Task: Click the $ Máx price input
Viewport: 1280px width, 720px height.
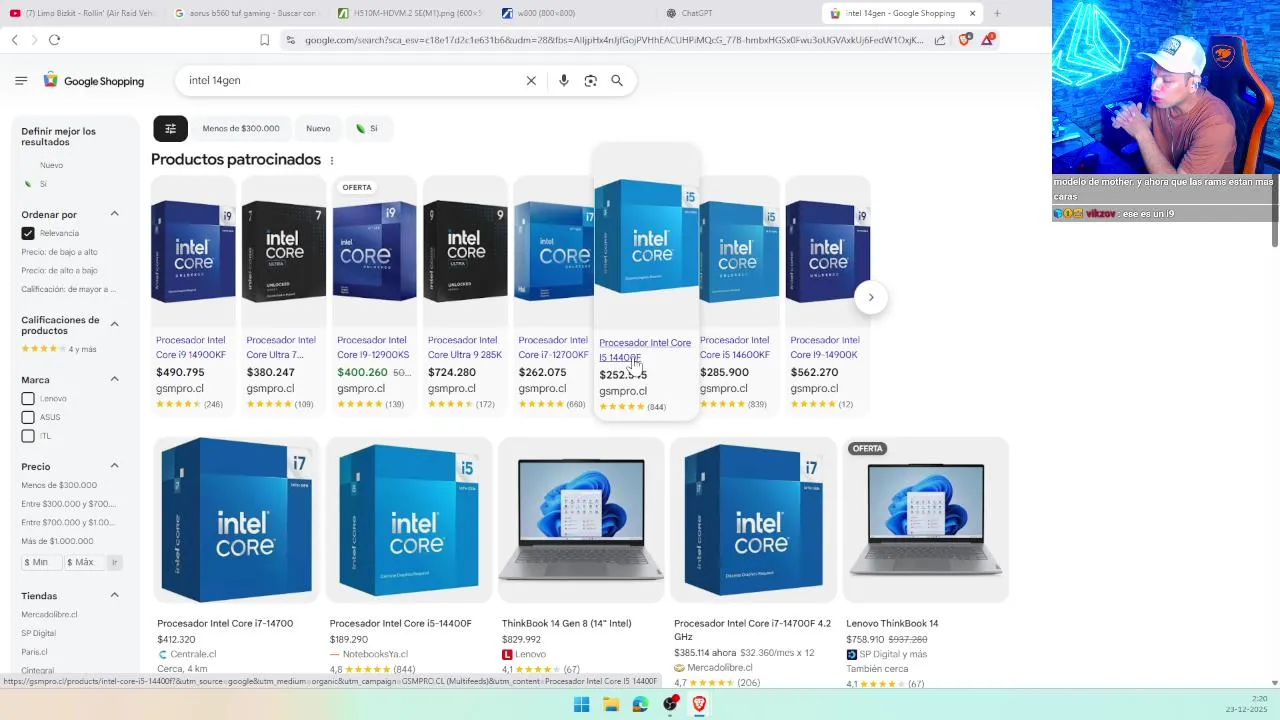Action: 85,562
